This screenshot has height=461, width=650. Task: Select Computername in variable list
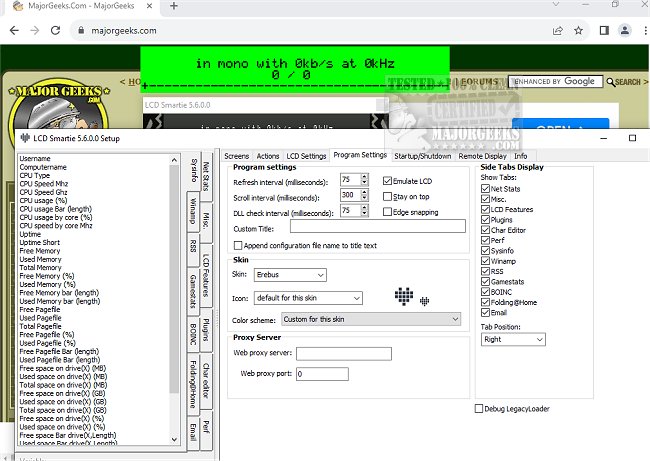click(x=43, y=167)
